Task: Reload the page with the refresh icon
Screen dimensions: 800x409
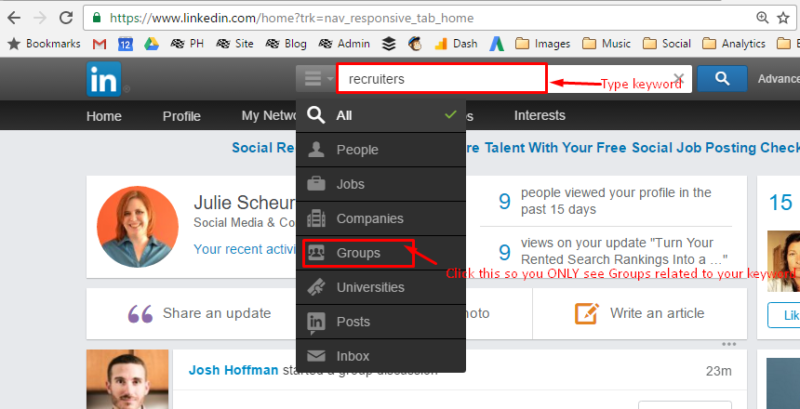Action: (x=66, y=18)
